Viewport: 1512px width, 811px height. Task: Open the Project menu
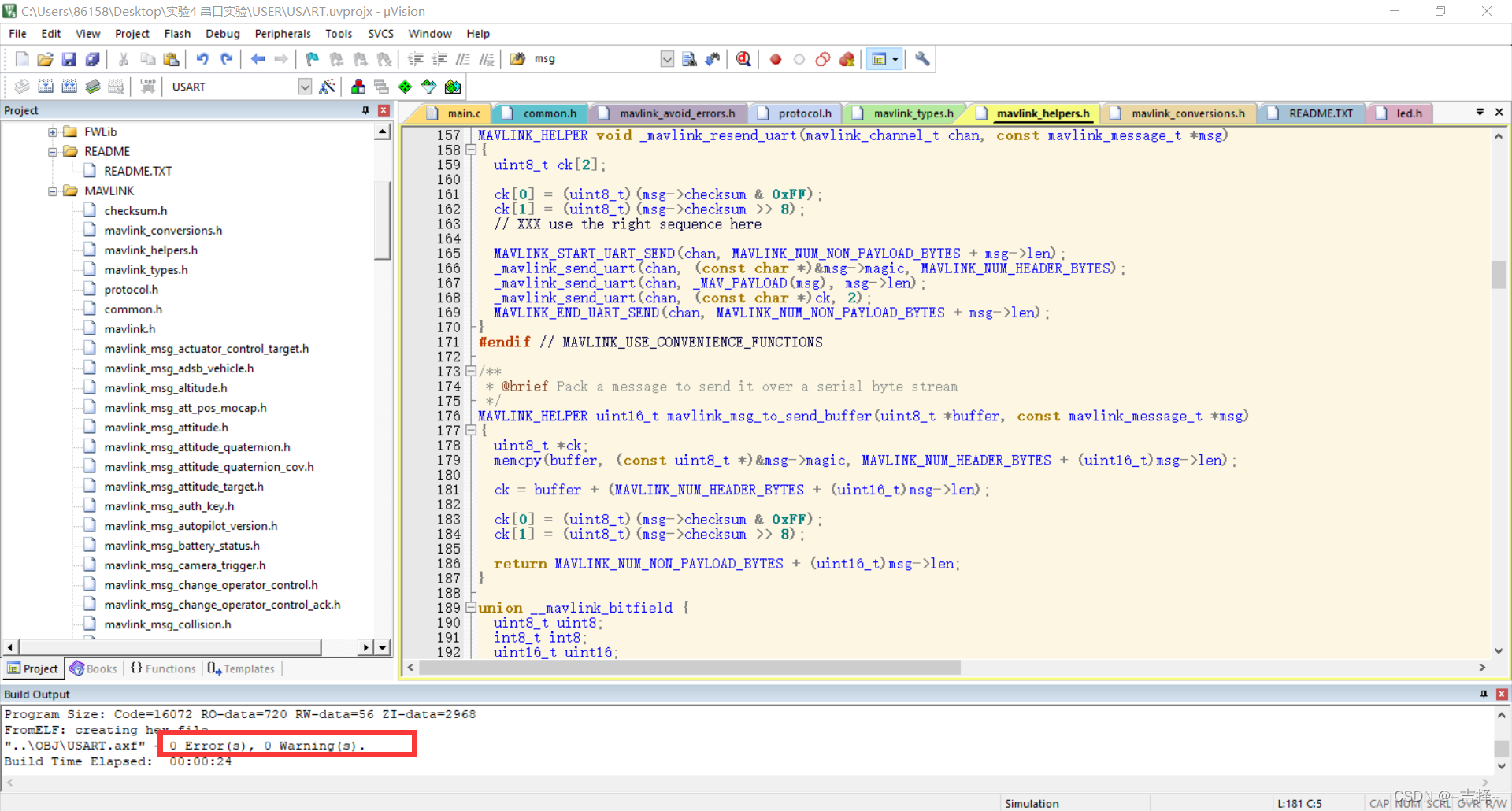pyautogui.click(x=132, y=34)
